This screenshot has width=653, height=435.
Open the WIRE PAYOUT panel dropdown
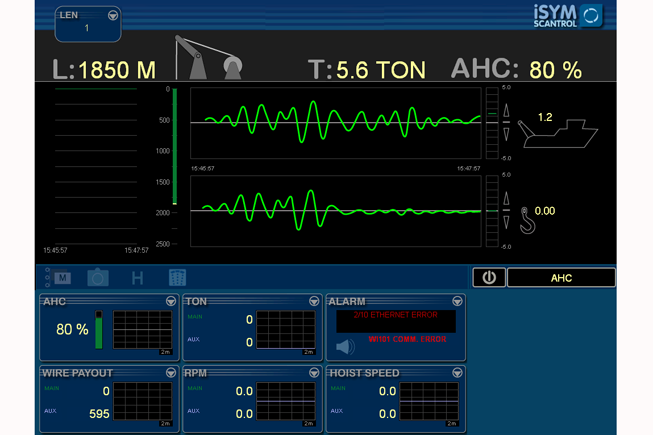[170, 373]
